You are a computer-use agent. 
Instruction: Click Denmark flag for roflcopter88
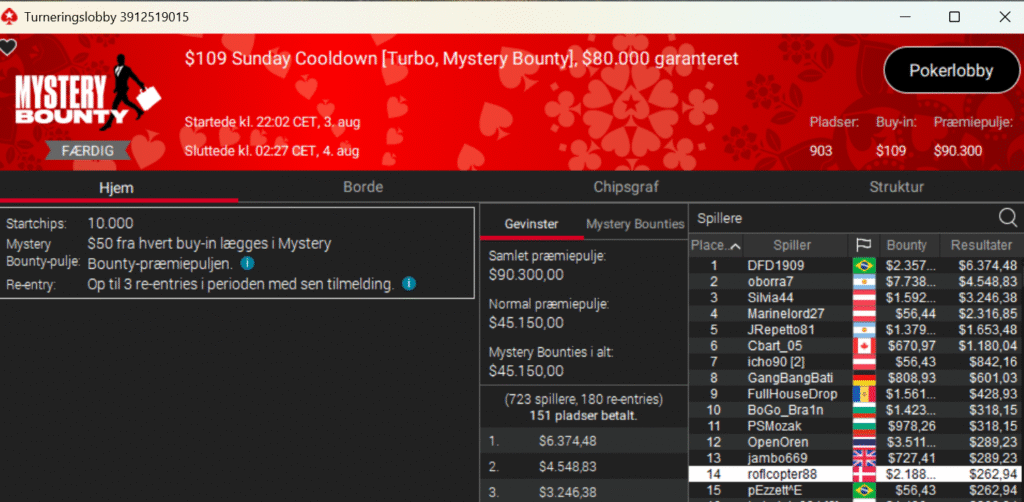863,474
